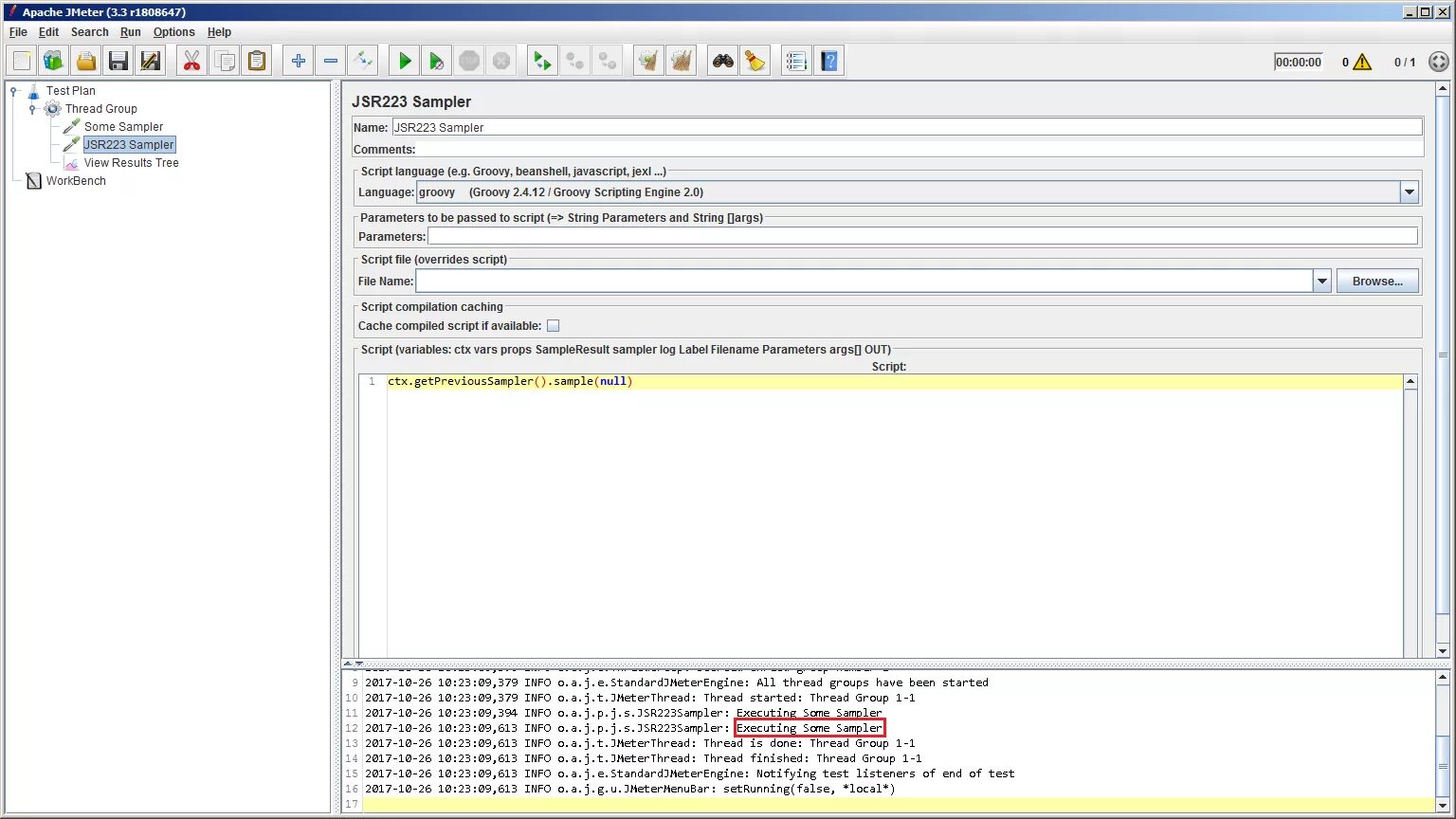Image resolution: width=1456 pixels, height=819 pixels.
Task: Click the script editor vertical scrollbar up arrow
Action: [1410, 381]
